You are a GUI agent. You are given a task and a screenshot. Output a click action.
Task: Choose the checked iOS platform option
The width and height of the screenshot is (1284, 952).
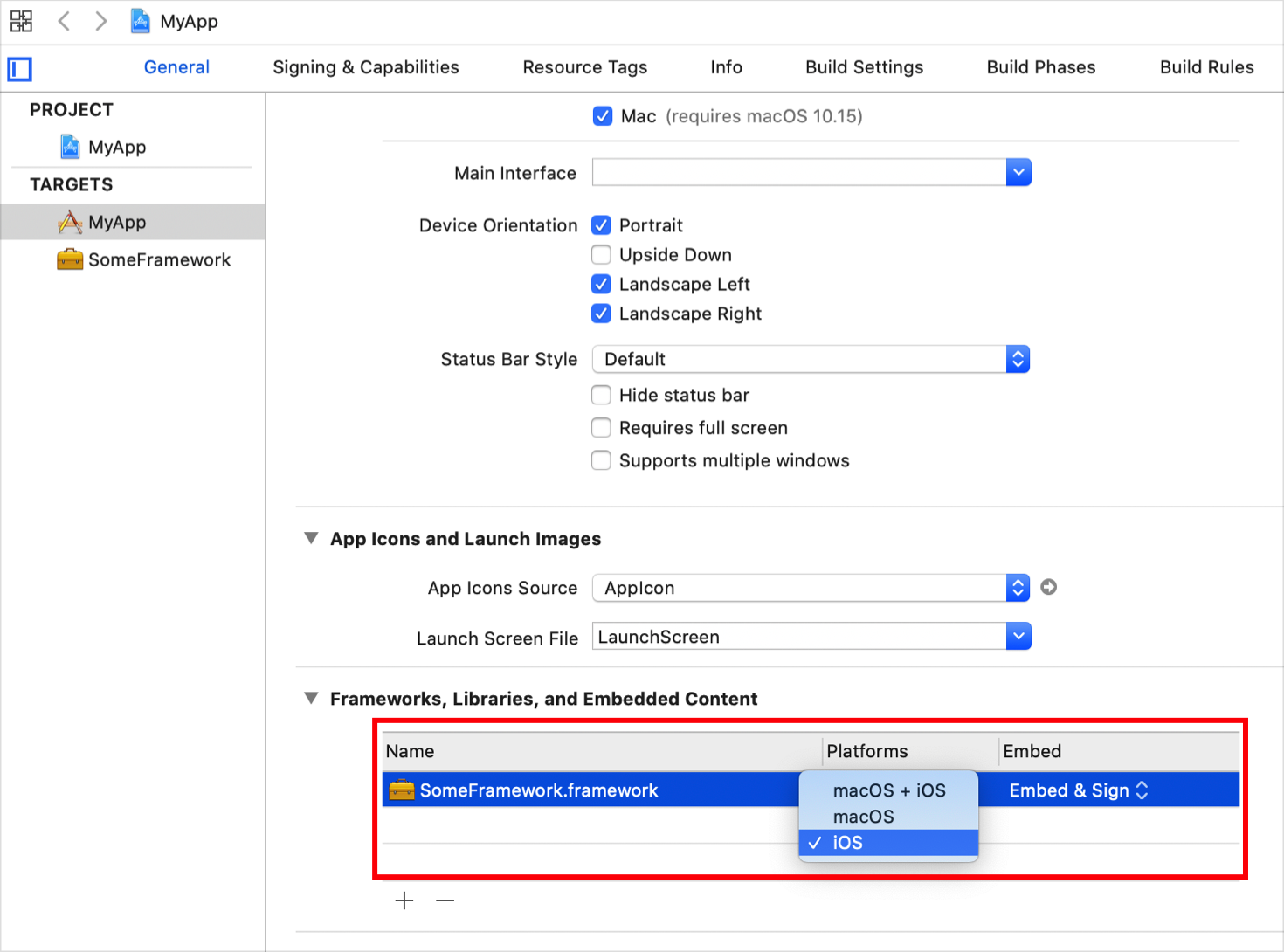pyautogui.click(x=888, y=843)
